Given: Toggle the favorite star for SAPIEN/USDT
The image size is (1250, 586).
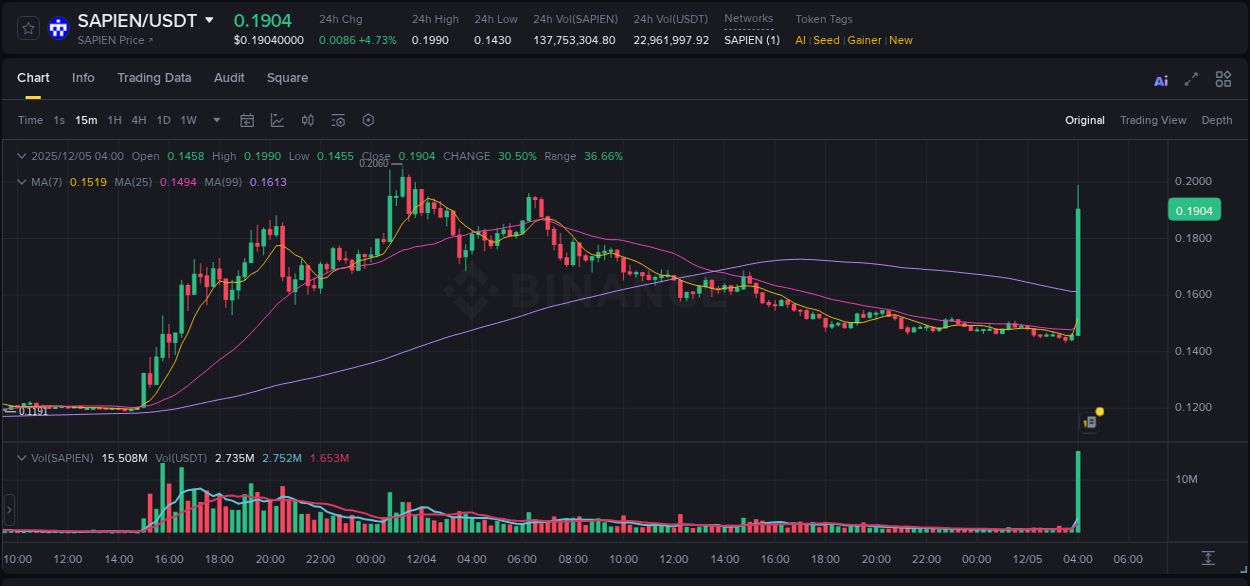Looking at the screenshot, I should [x=27, y=27].
